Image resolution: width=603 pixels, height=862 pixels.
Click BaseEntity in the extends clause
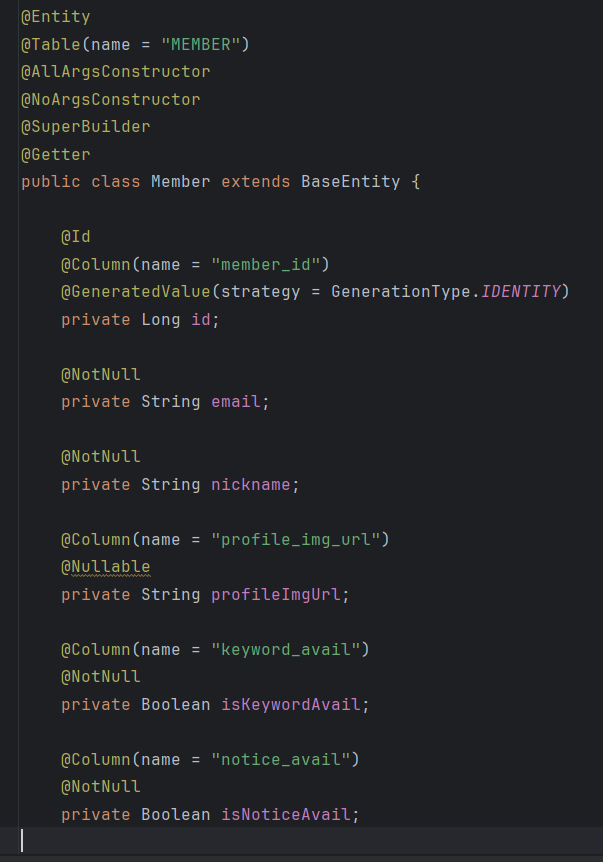(351, 182)
